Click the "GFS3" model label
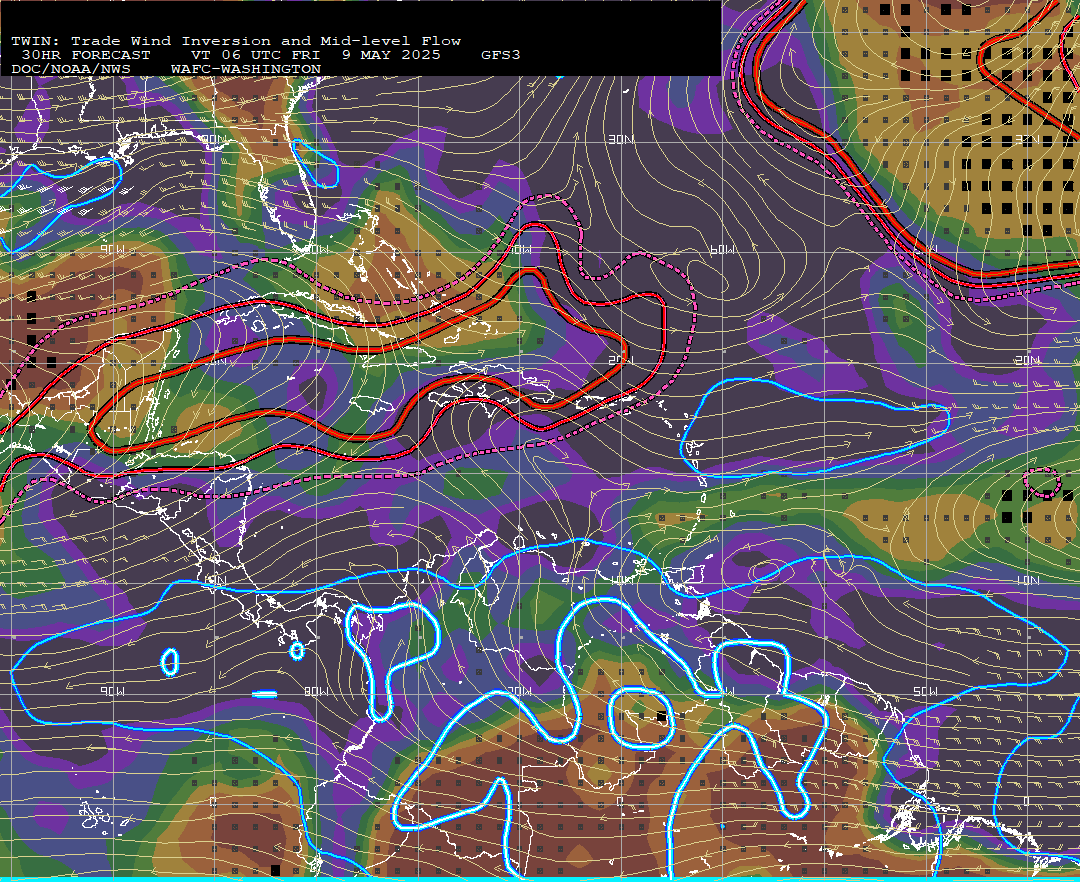This screenshot has height=882, width=1080. click(x=500, y=55)
